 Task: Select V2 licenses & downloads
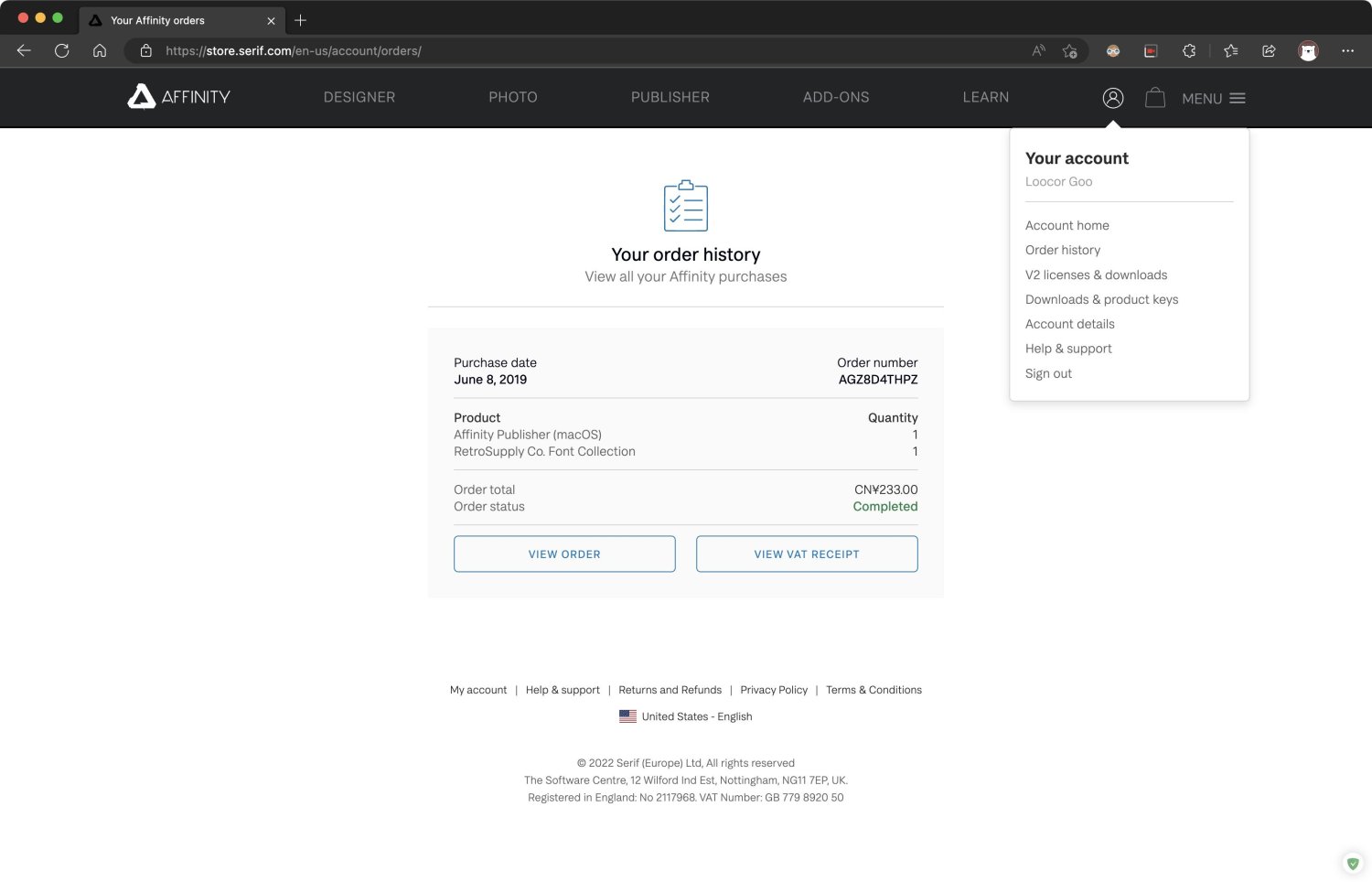tap(1096, 274)
